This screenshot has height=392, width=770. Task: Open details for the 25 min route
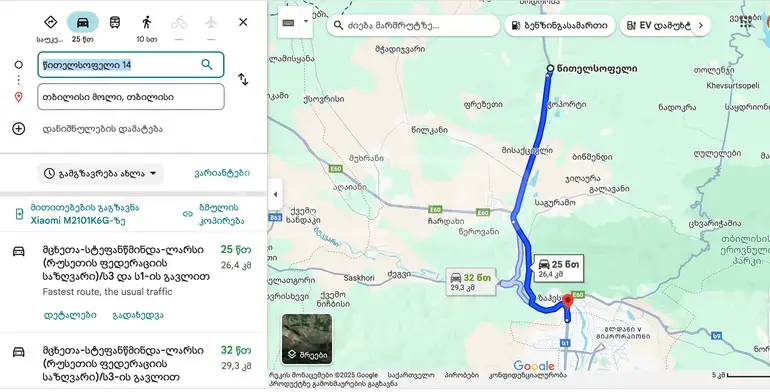70,315
